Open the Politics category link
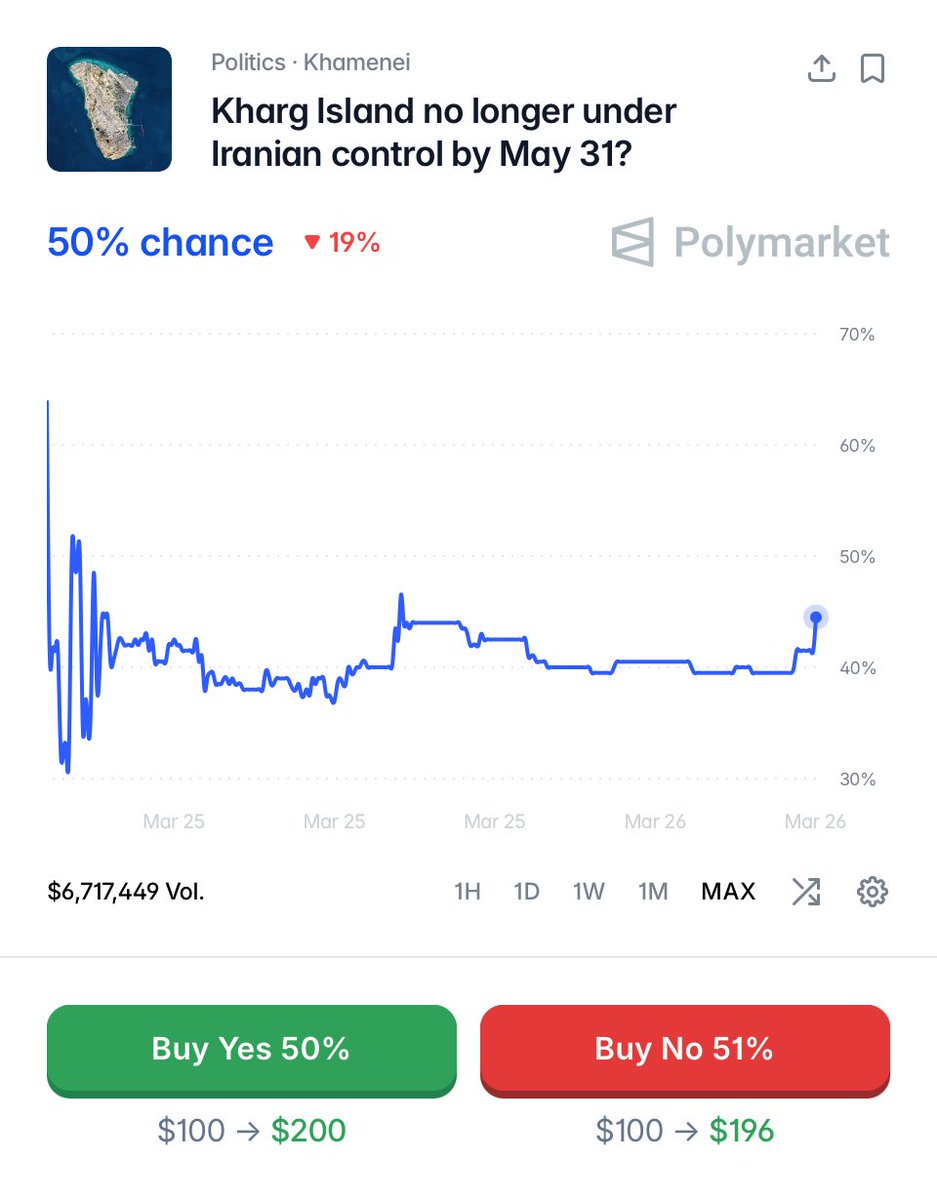Image resolution: width=937 pixels, height=1200 pixels. coord(248,62)
